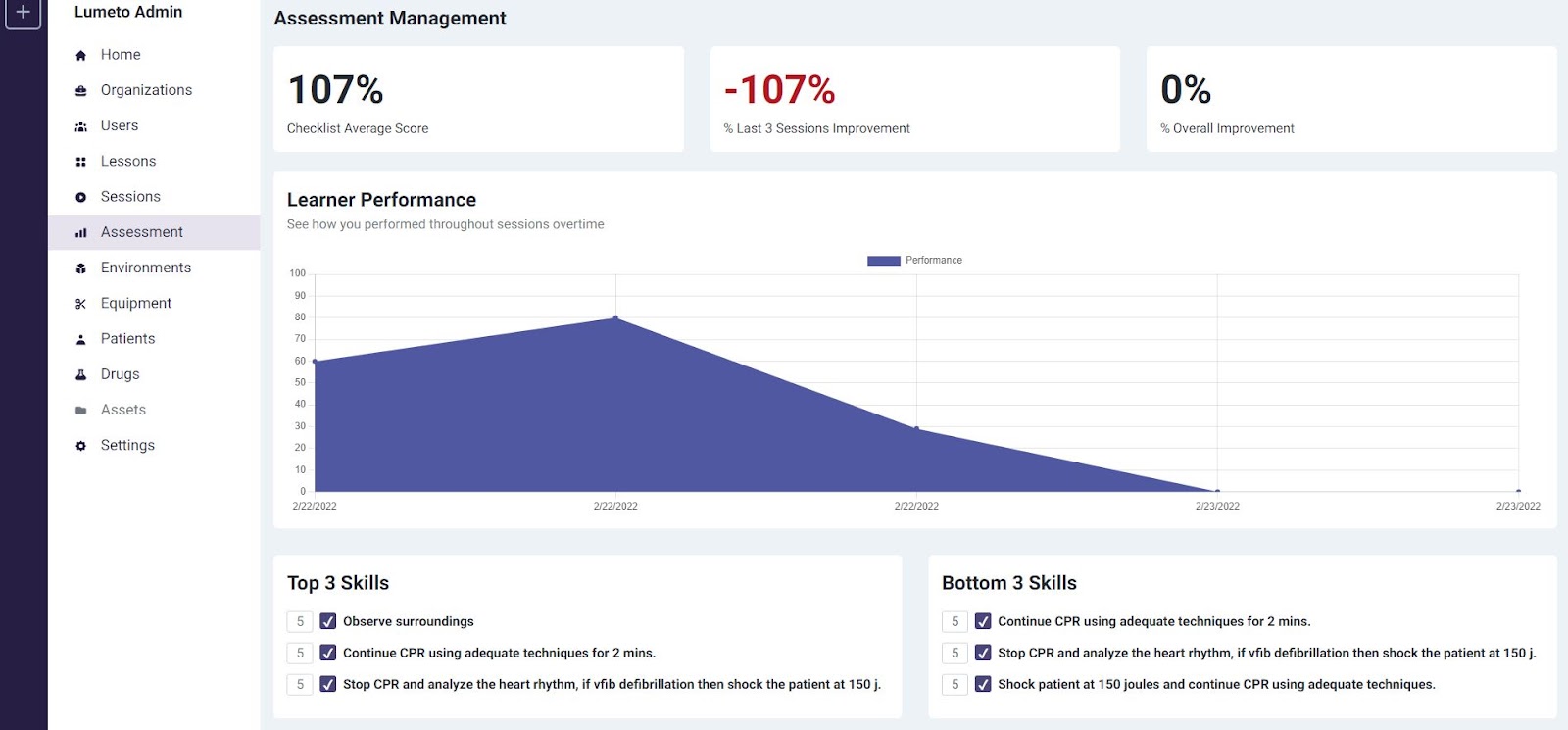Click the Drugs flask icon
The width and height of the screenshot is (1568, 730).
pyautogui.click(x=81, y=374)
